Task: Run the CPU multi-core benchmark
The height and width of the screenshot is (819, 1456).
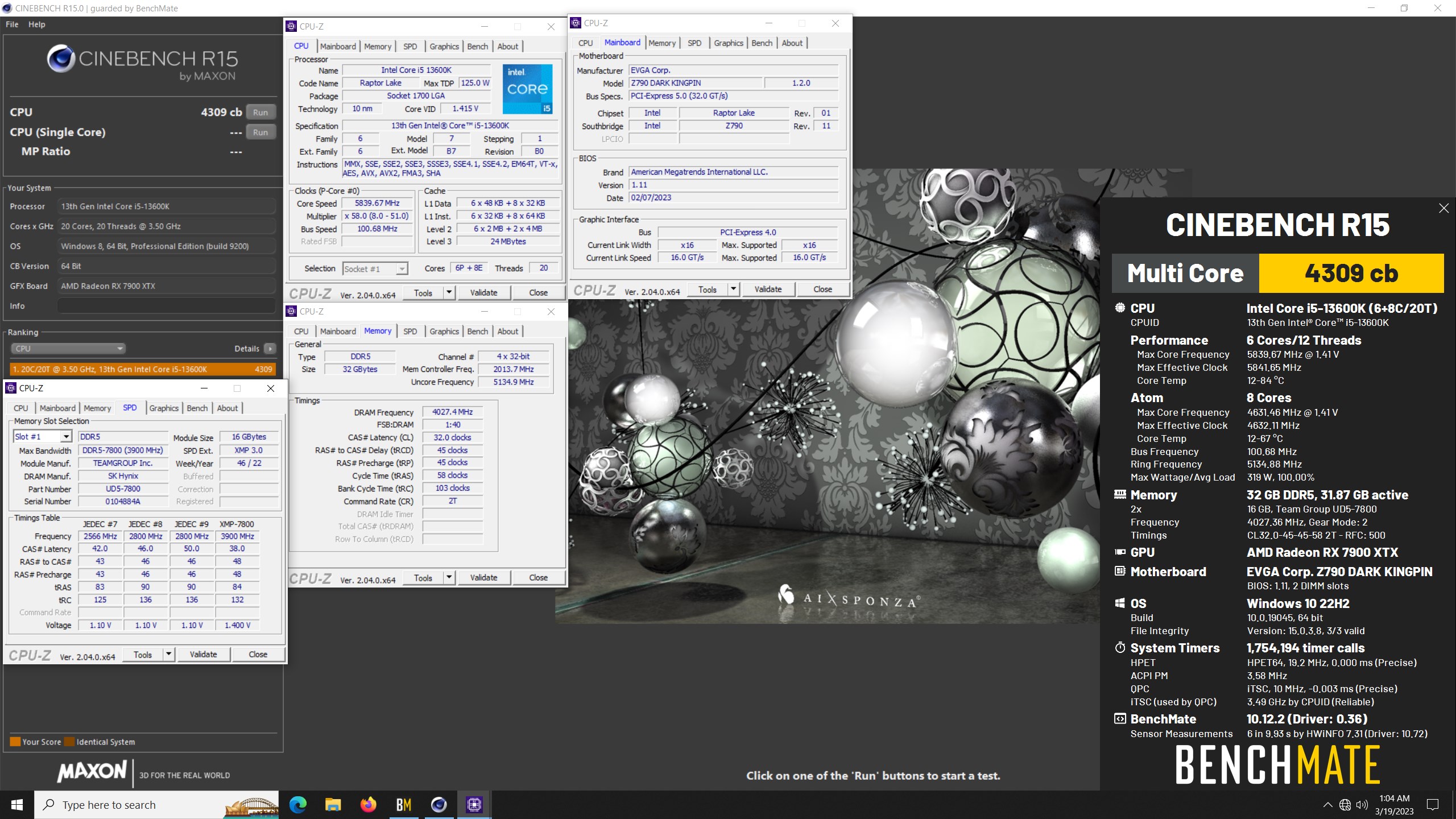Action: click(x=260, y=112)
